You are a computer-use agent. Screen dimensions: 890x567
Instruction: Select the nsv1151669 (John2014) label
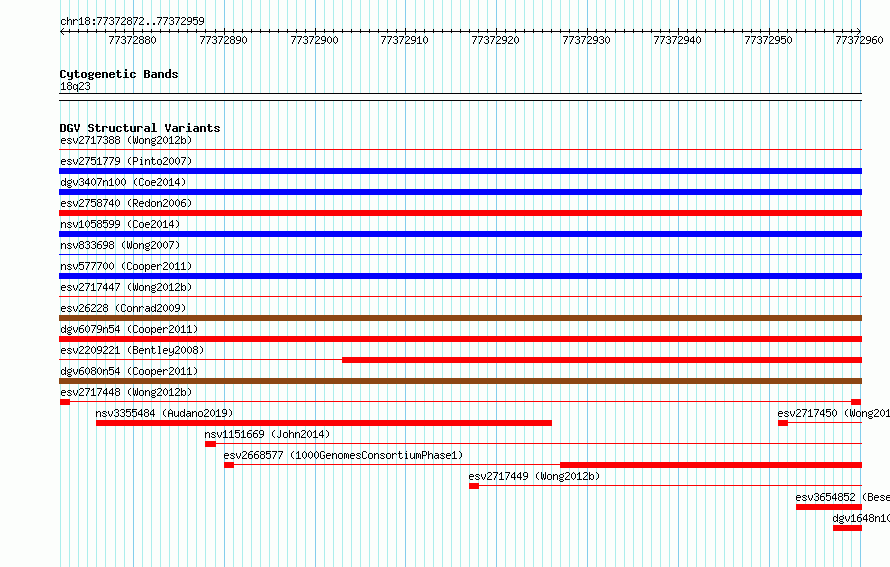pyautogui.click(x=267, y=434)
